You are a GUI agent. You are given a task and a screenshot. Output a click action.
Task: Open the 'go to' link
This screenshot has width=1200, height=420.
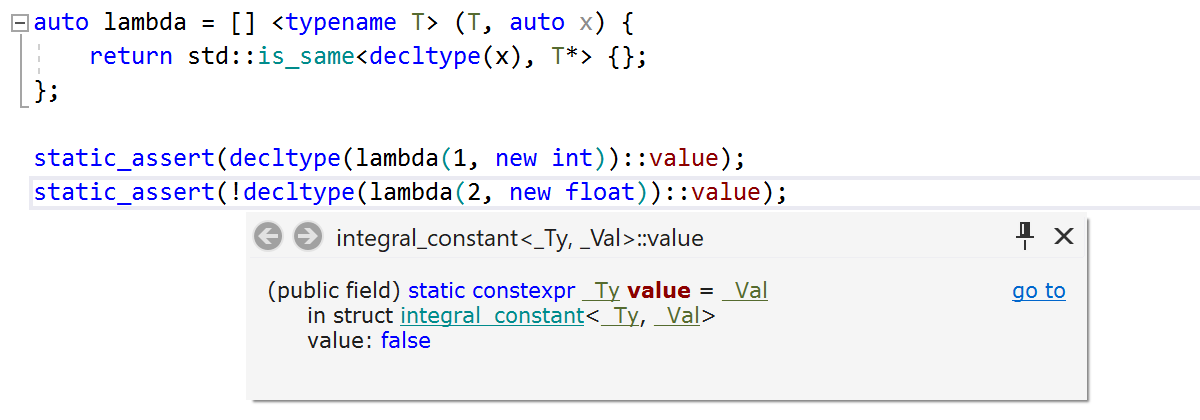pyautogui.click(x=1039, y=291)
